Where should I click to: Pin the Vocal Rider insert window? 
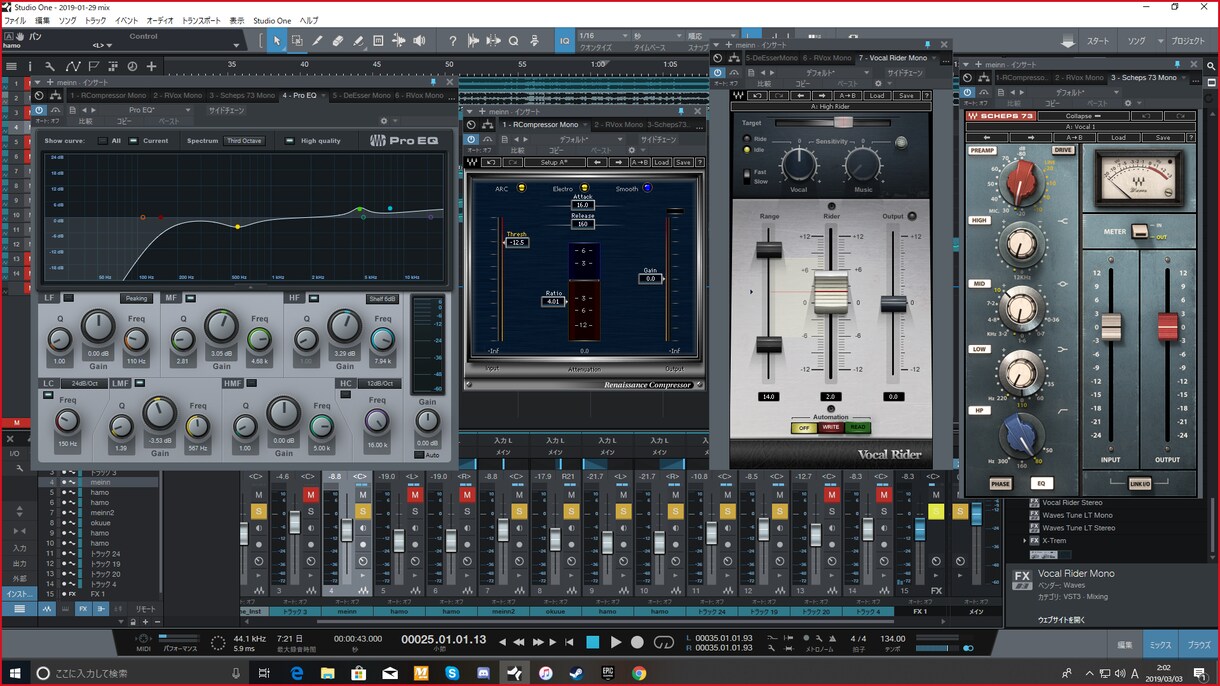(x=928, y=45)
